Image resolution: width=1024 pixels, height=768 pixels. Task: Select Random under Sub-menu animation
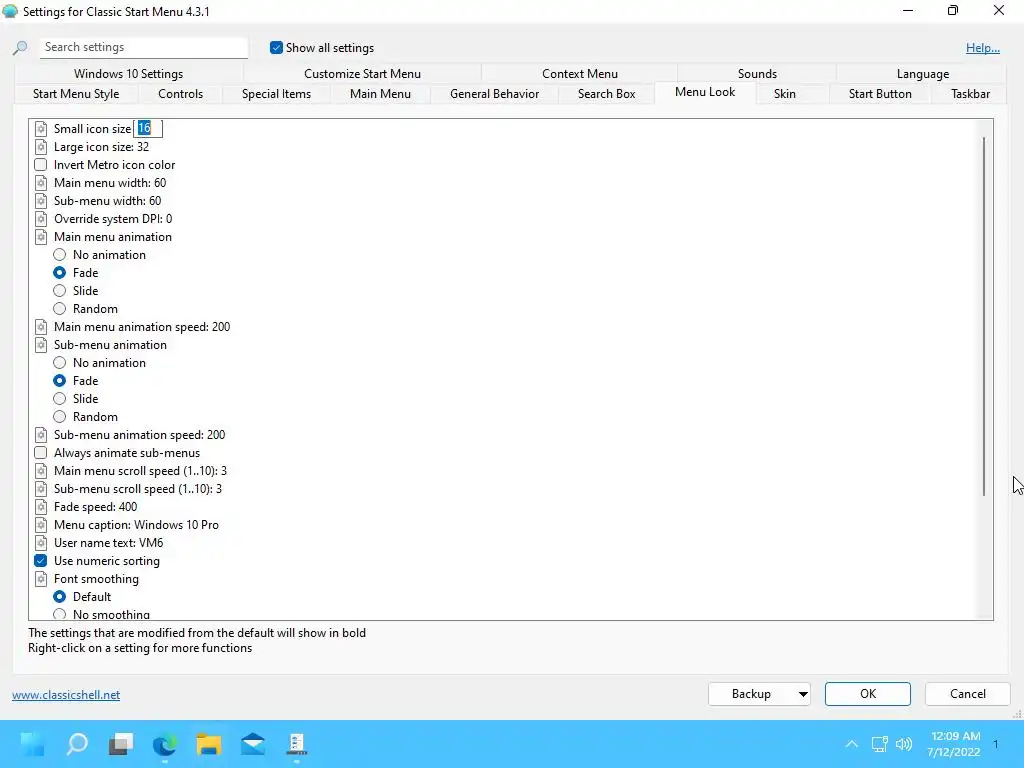tap(59, 417)
